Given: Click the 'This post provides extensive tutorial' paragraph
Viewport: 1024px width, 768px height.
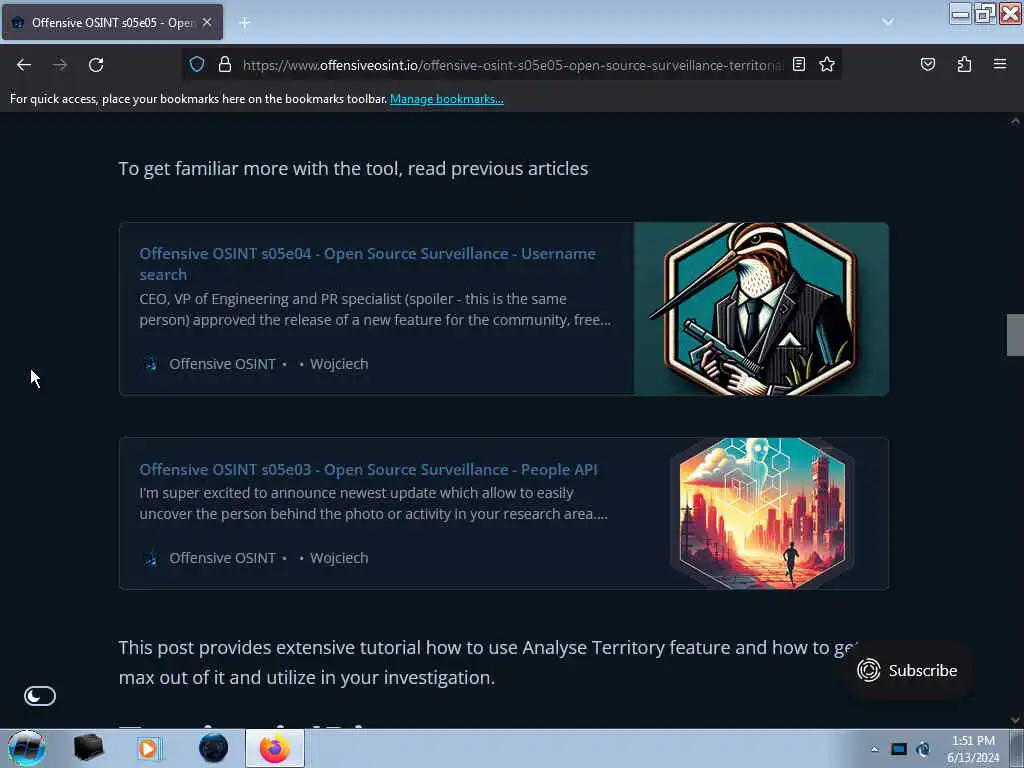Looking at the screenshot, I should point(488,662).
